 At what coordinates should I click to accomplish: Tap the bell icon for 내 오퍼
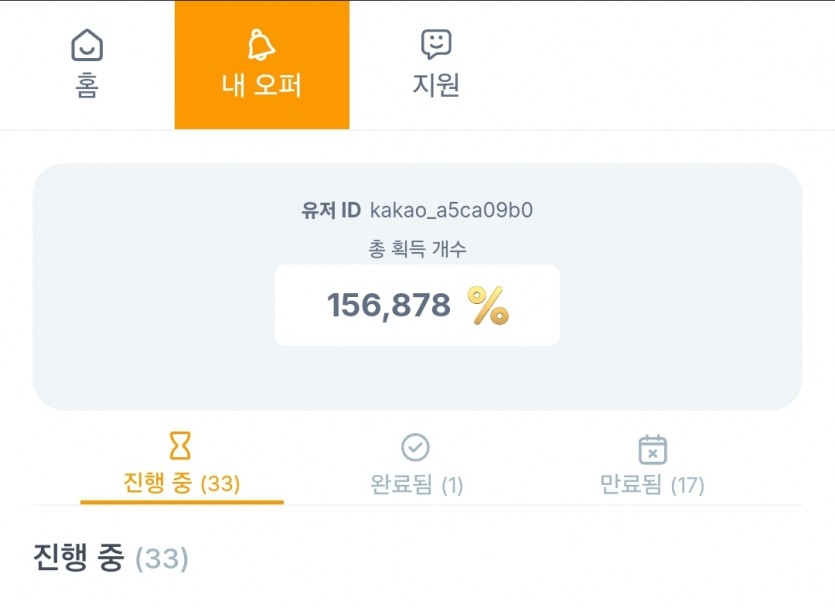(261, 45)
